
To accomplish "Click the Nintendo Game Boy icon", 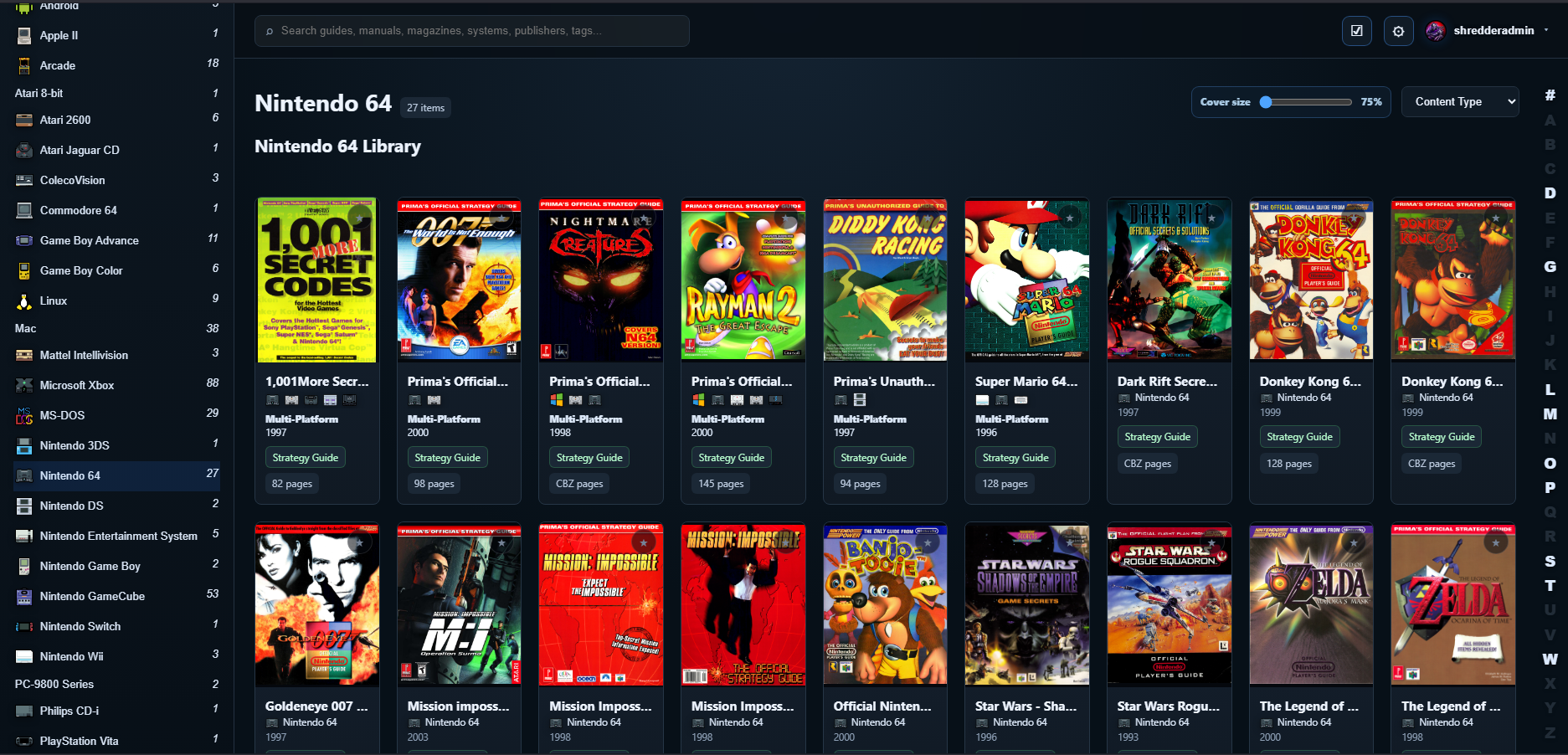I will pyautogui.click(x=24, y=566).
